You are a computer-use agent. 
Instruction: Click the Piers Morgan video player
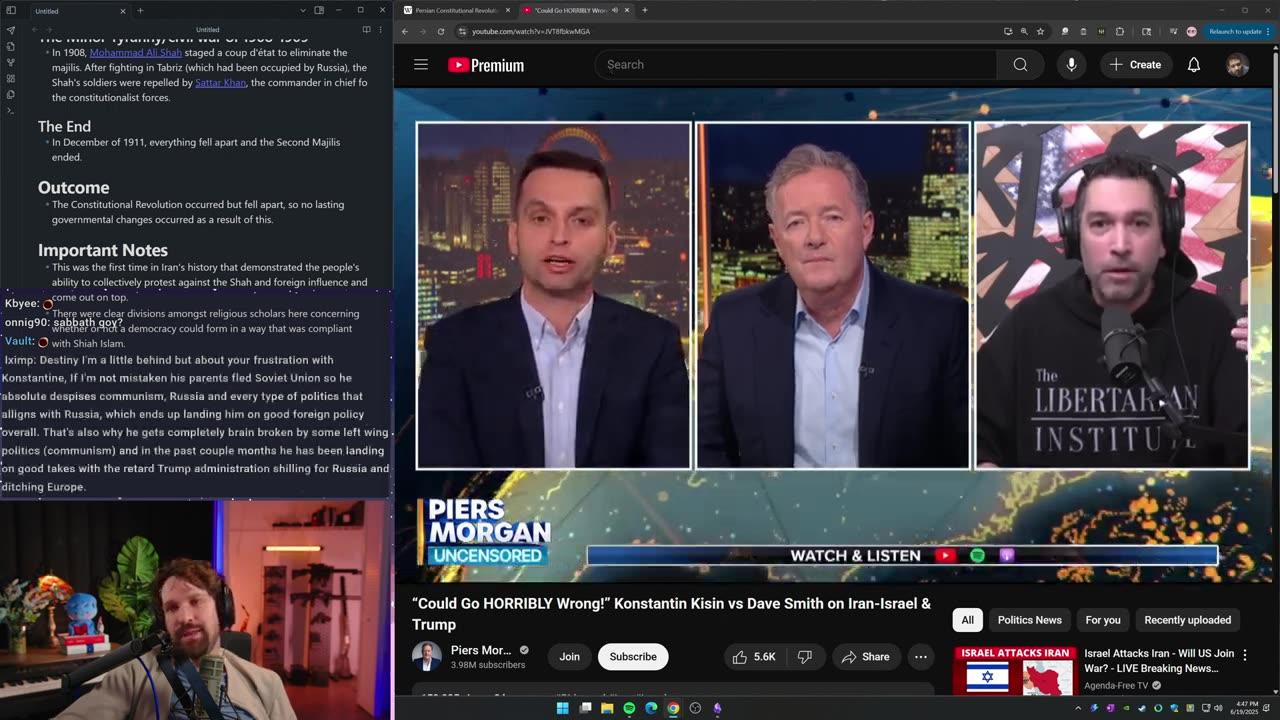pos(833,335)
